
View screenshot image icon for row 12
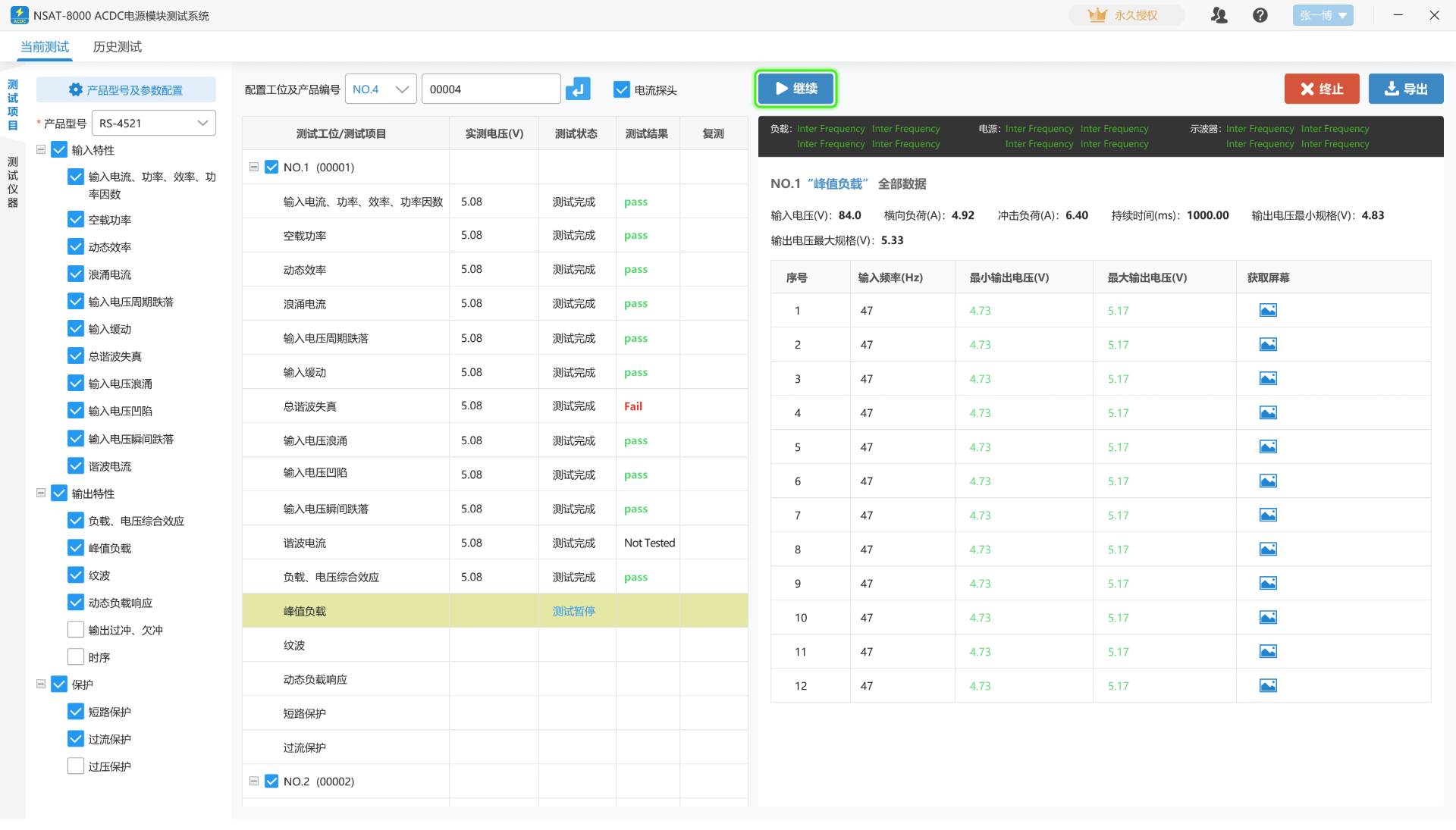coord(1267,685)
